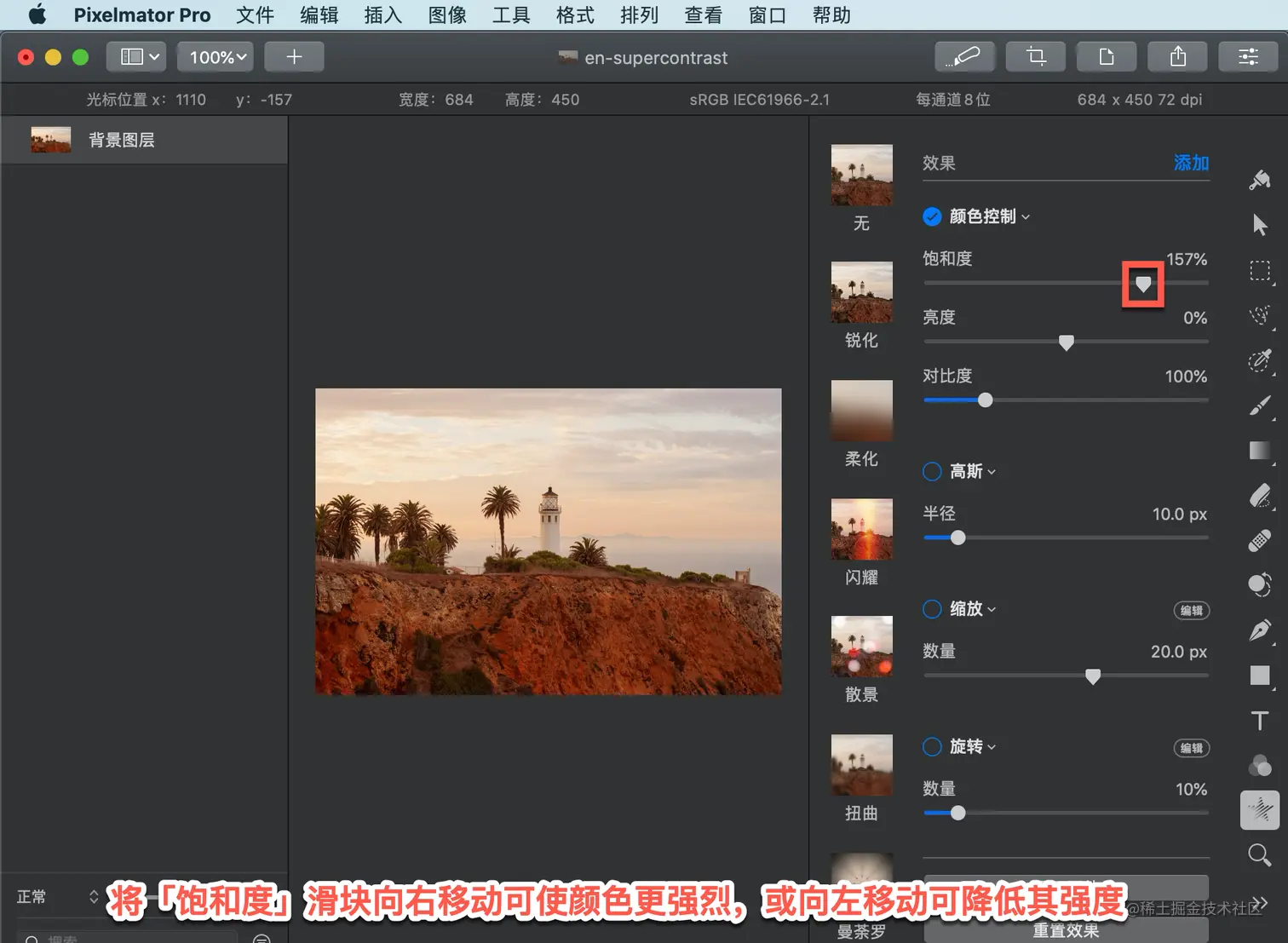This screenshot has height=943, width=1288.
Task: Select the Style paint-bucket tool
Action: (1260, 180)
